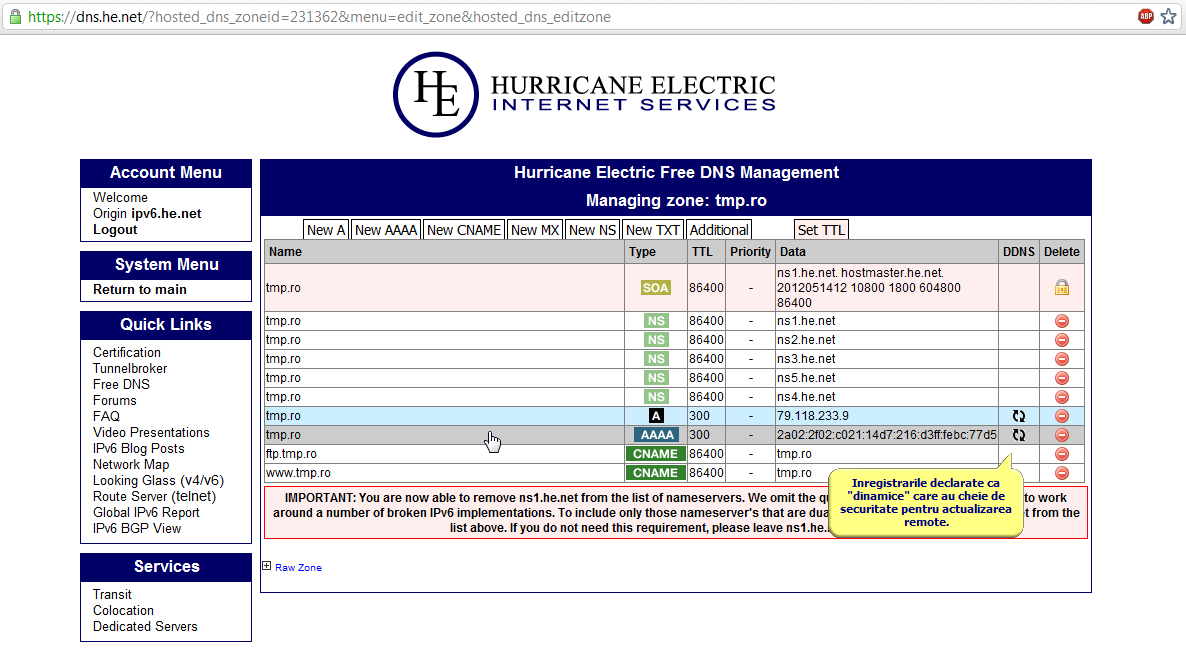Open the Route Server (telnet) link
This screenshot has height=660, width=1186.
pyautogui.click(x=154, y=497)
